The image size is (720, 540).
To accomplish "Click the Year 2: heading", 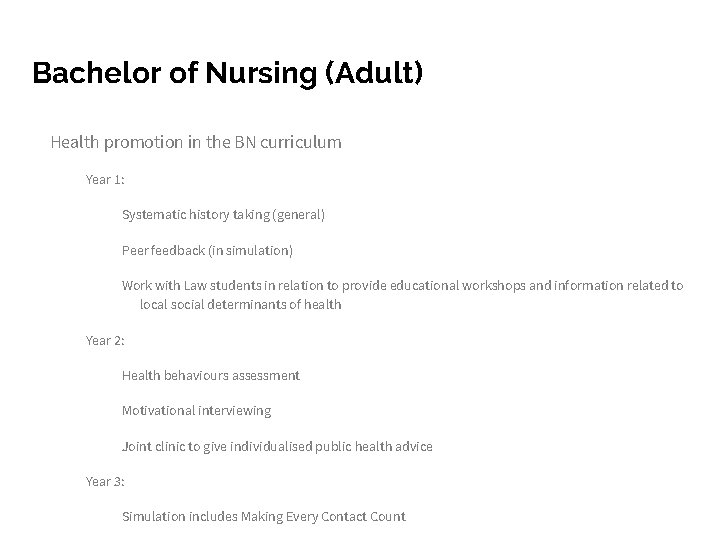I will pyautogui.click(x=105, y=341).
